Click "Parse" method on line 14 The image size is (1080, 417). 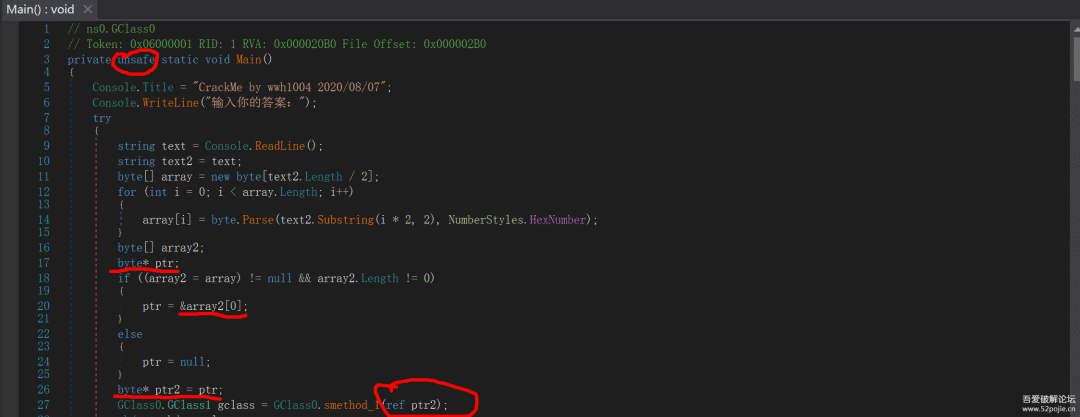[x=258, y=220]
